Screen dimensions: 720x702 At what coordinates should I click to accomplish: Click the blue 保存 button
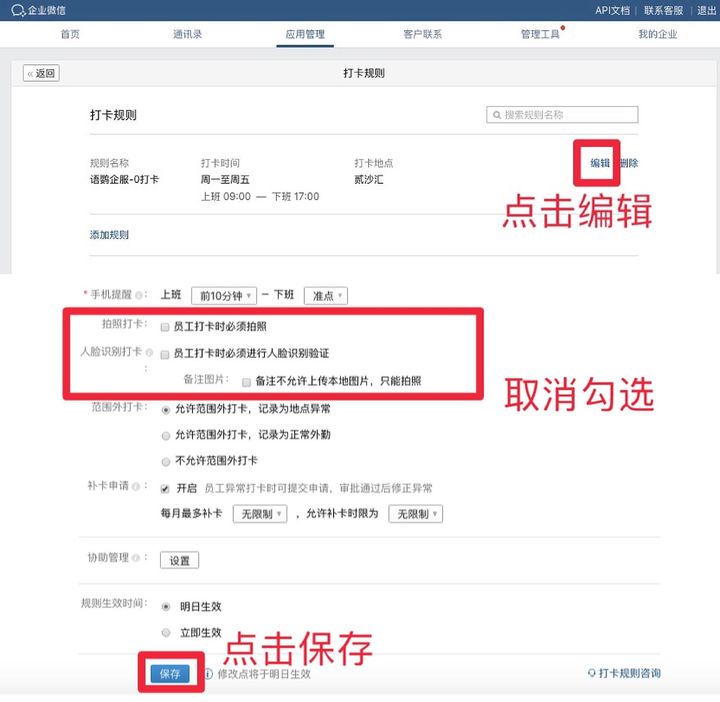(170, 674)
